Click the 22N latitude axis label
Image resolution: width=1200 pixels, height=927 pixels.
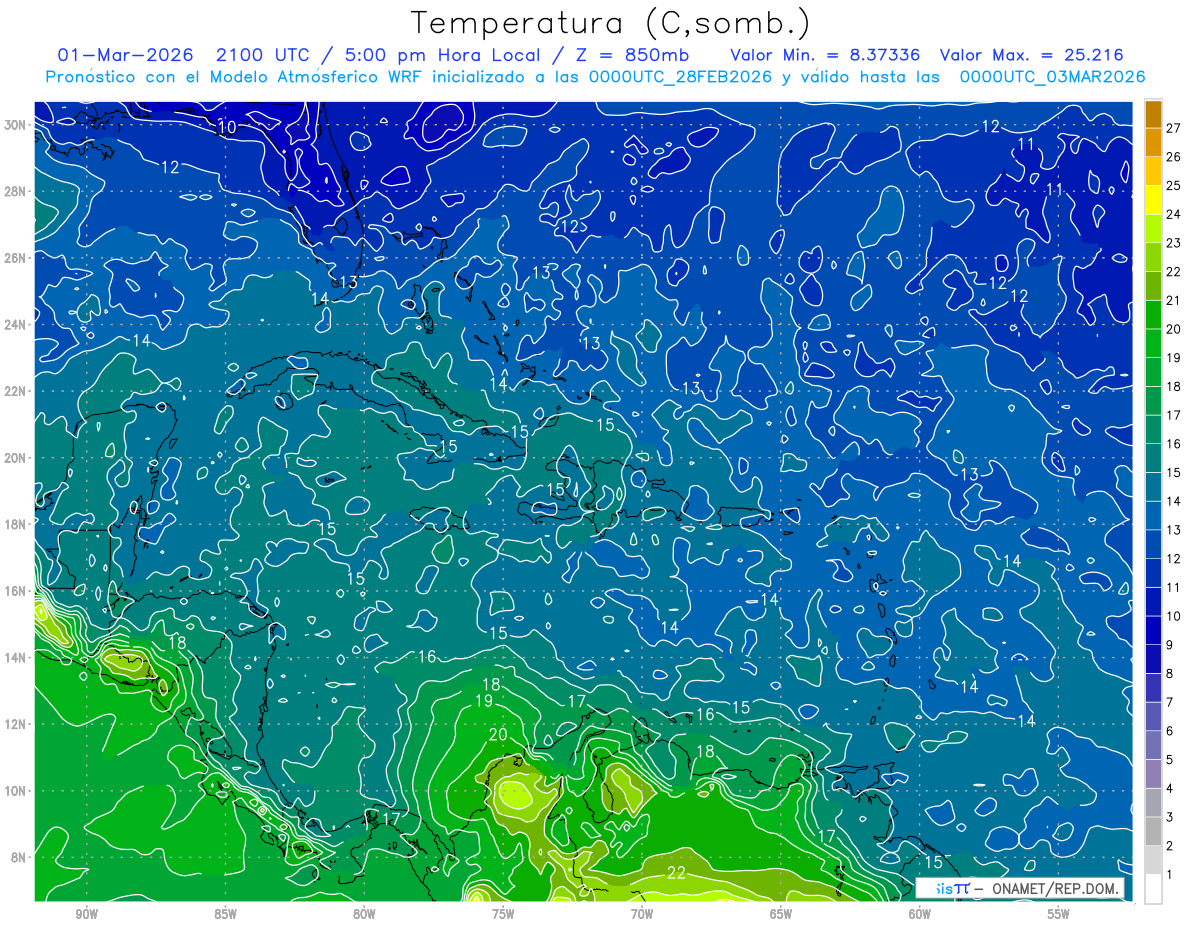pos(16,391)
